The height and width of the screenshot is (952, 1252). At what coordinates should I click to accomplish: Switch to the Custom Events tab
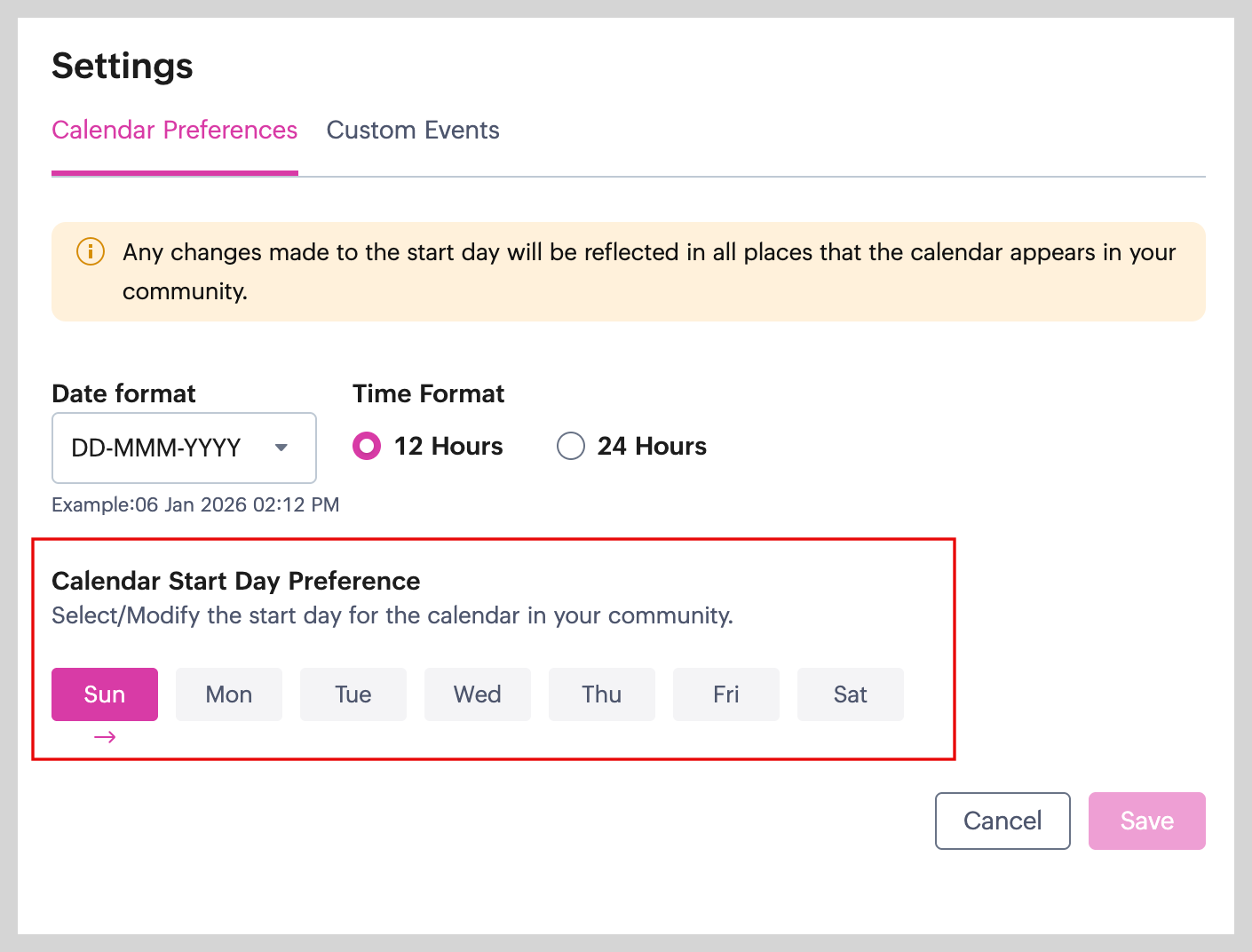[x=413, y=131]
